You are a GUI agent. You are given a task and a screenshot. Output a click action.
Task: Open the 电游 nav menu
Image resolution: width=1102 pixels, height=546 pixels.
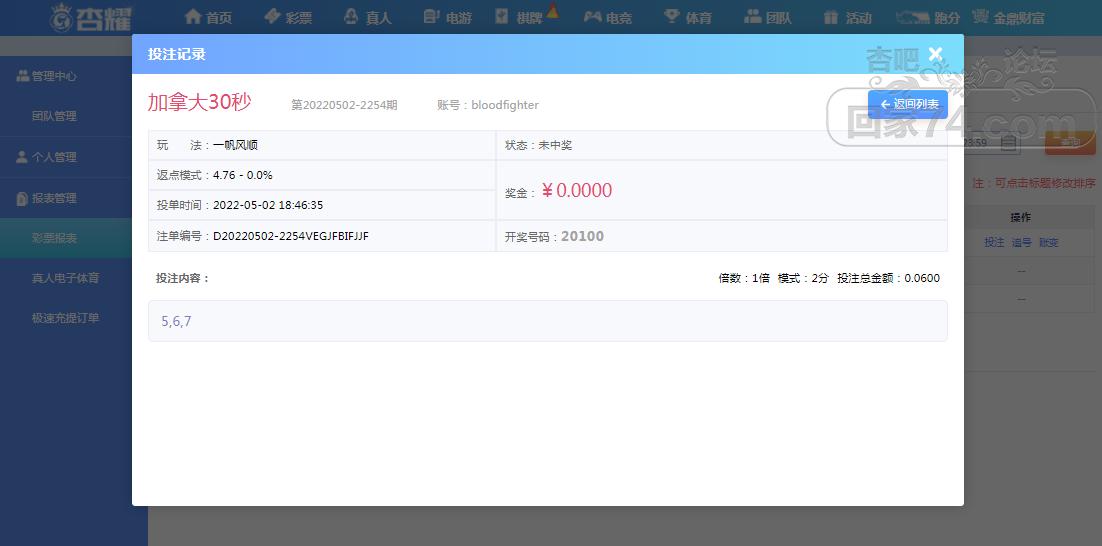pos(448,17)
